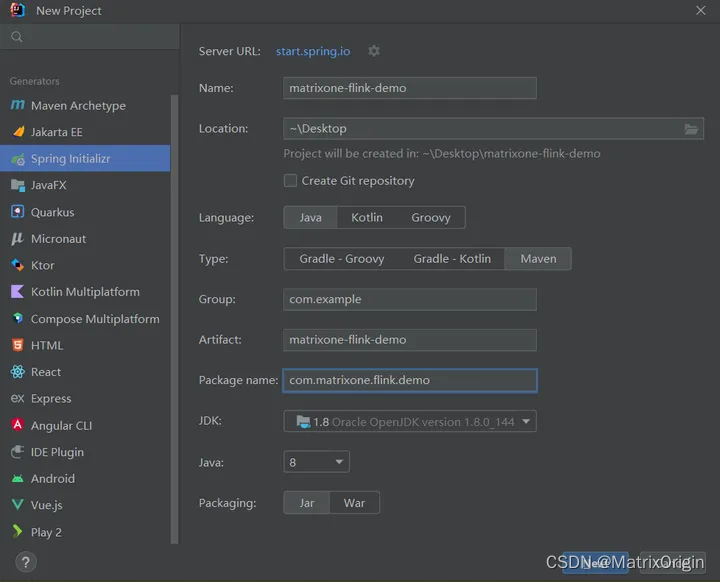Screen dimensions: 720x582
Task: Click the generator list scrollbar
Action: (x=174, y=319)
